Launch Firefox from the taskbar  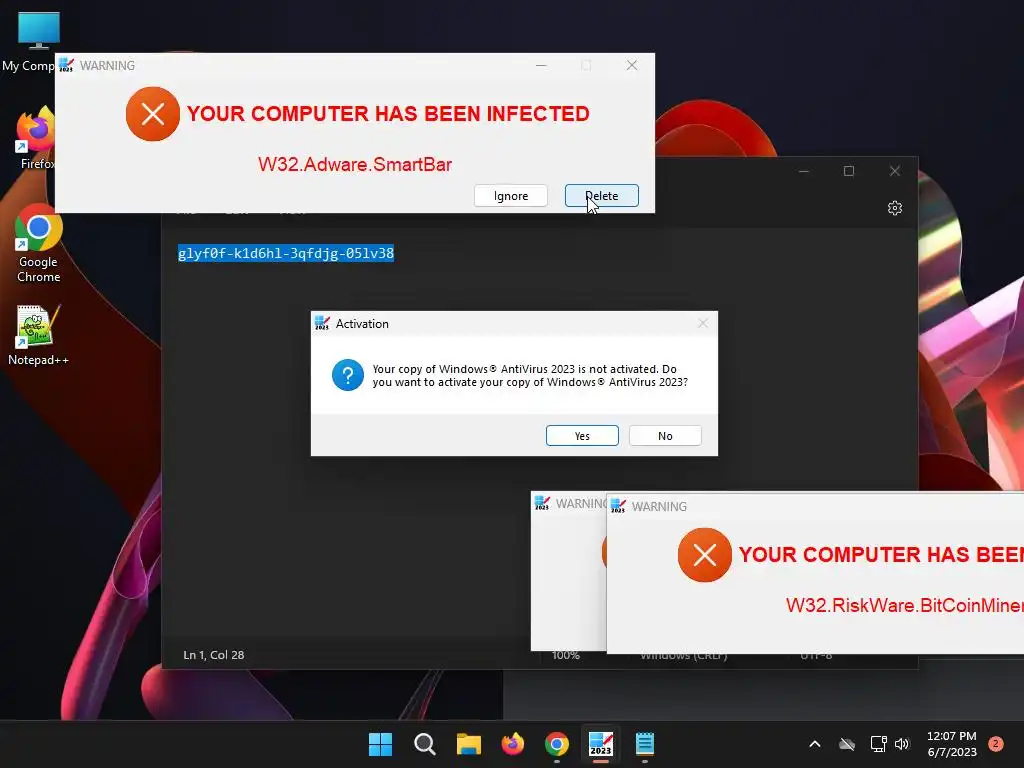[513, 744]
